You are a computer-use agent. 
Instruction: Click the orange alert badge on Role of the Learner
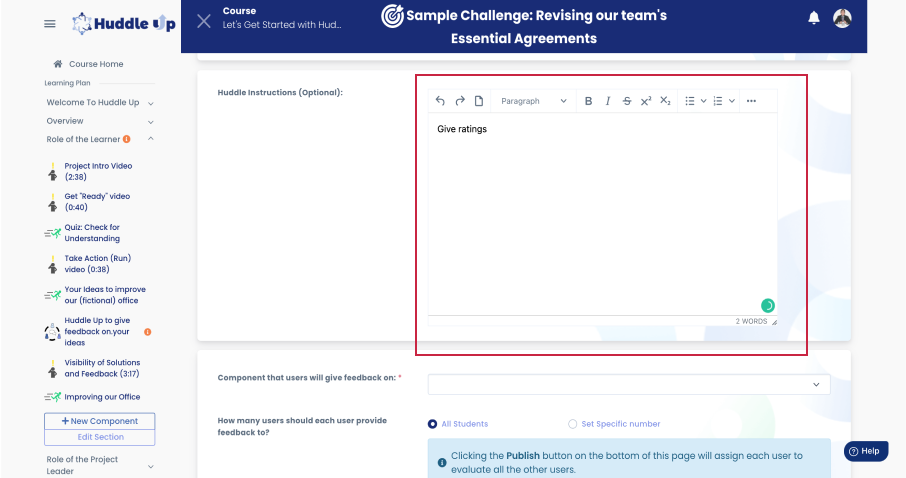click(x=127, y=139)
